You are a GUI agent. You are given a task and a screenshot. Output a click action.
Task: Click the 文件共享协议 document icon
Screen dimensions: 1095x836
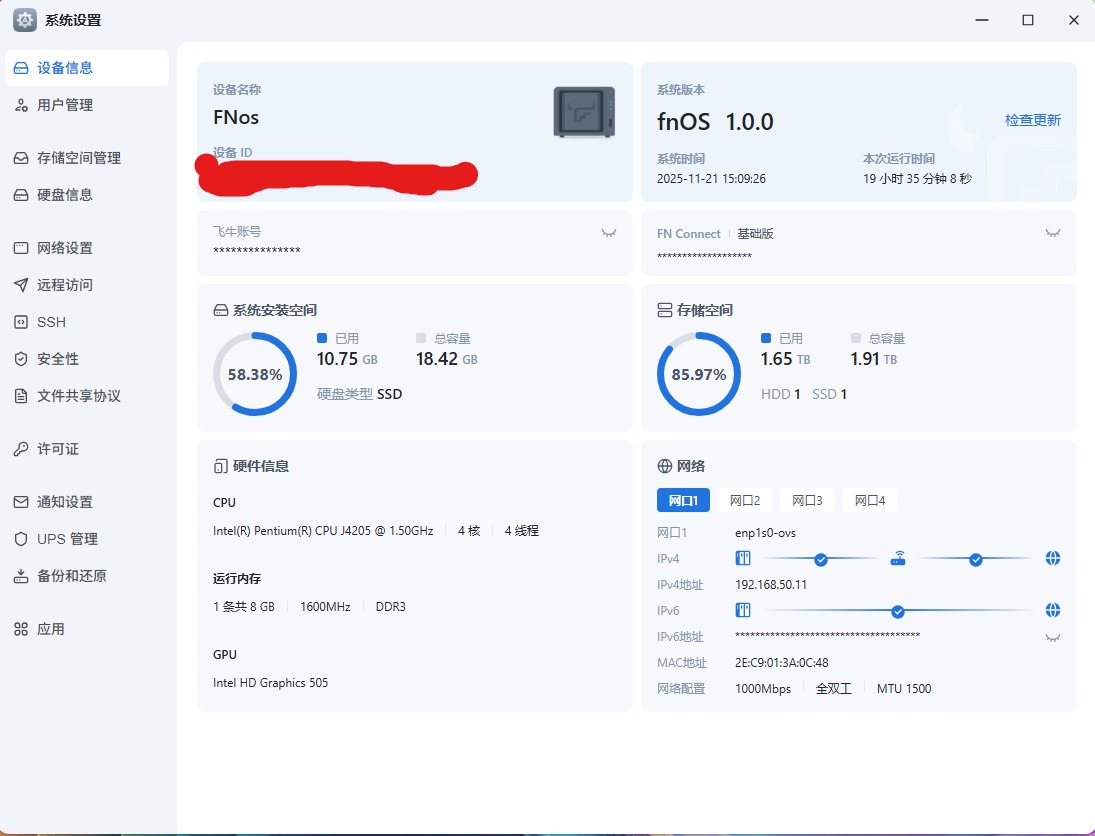21,396
